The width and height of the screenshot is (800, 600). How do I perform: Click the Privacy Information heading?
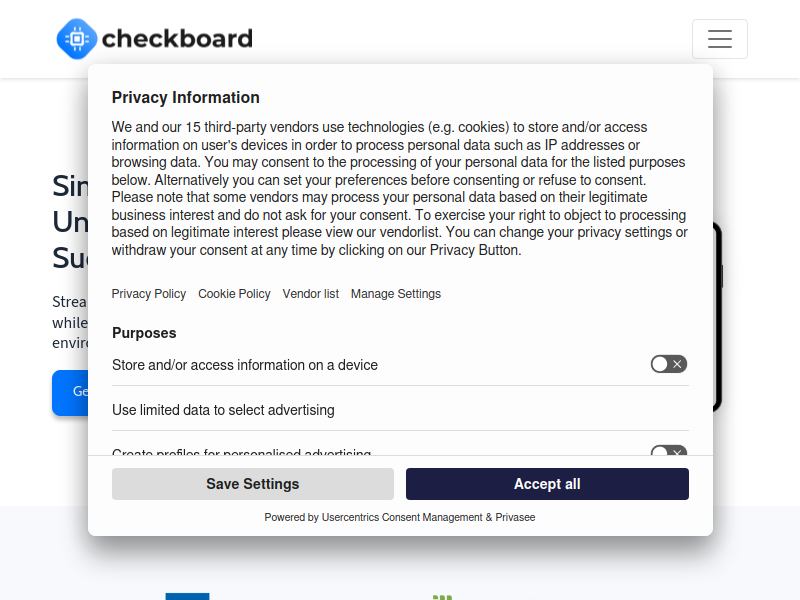click(x=186, y=97)
